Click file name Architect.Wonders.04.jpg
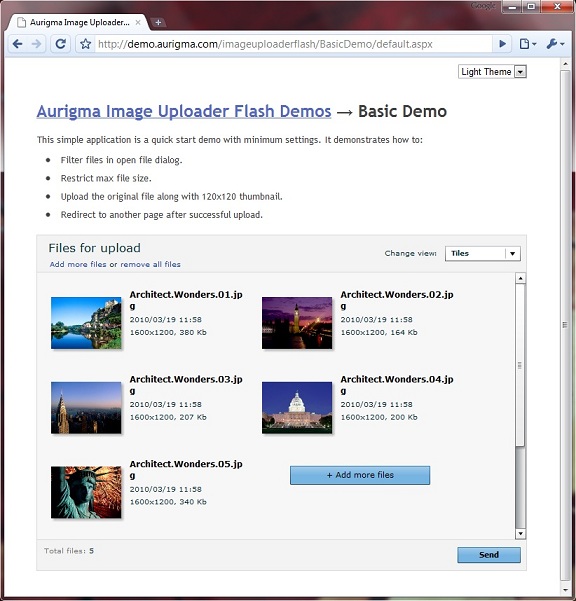The image size is (576, 601). [397, 385]
